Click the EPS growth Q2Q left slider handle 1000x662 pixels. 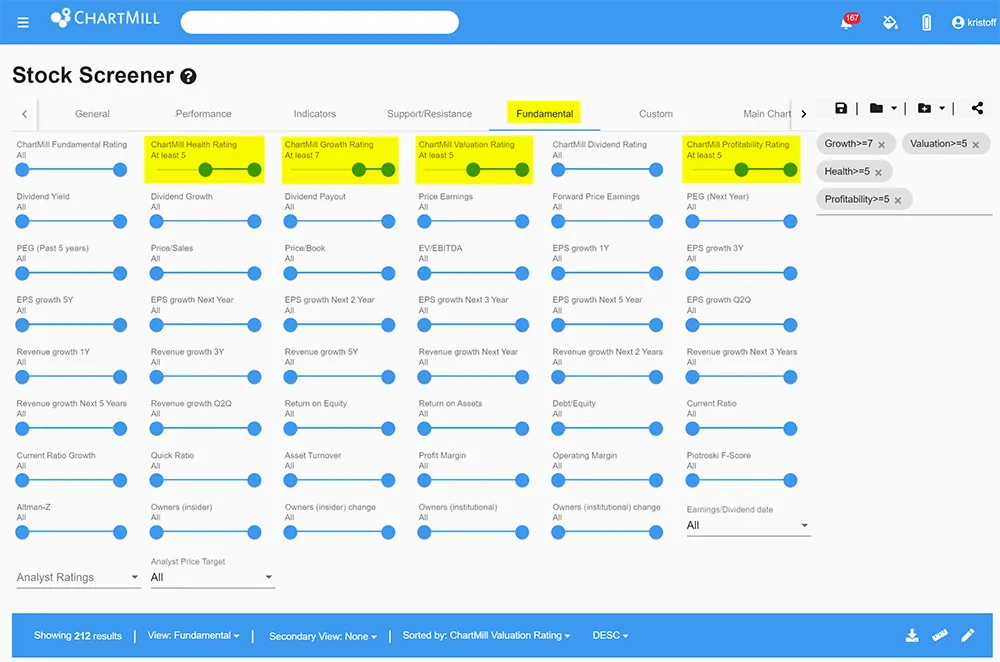click(x=693, y=325)
